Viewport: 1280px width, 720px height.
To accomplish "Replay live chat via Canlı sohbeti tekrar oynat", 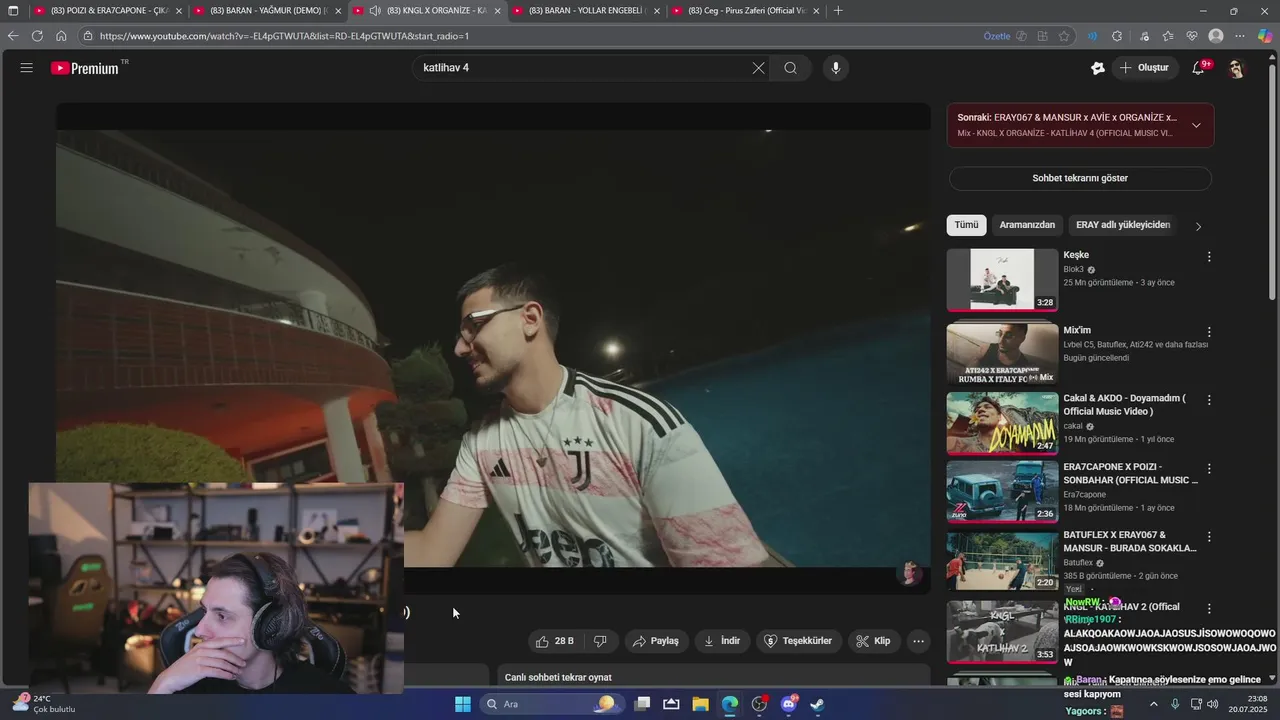I will click(558, 677).
